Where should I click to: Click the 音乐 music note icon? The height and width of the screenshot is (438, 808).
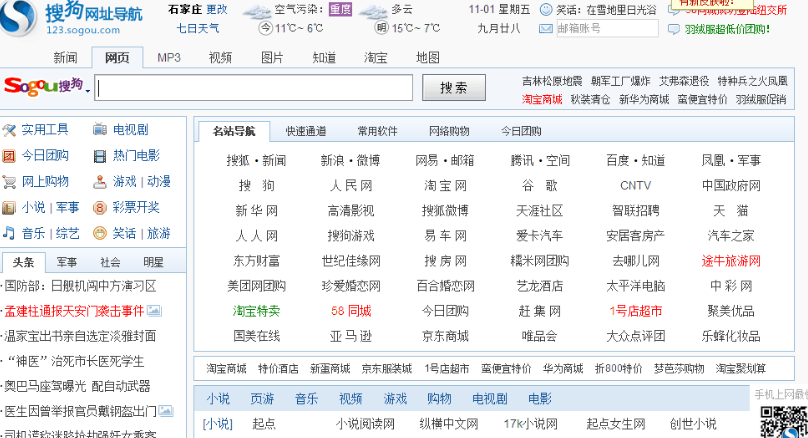tap(9, 233)
